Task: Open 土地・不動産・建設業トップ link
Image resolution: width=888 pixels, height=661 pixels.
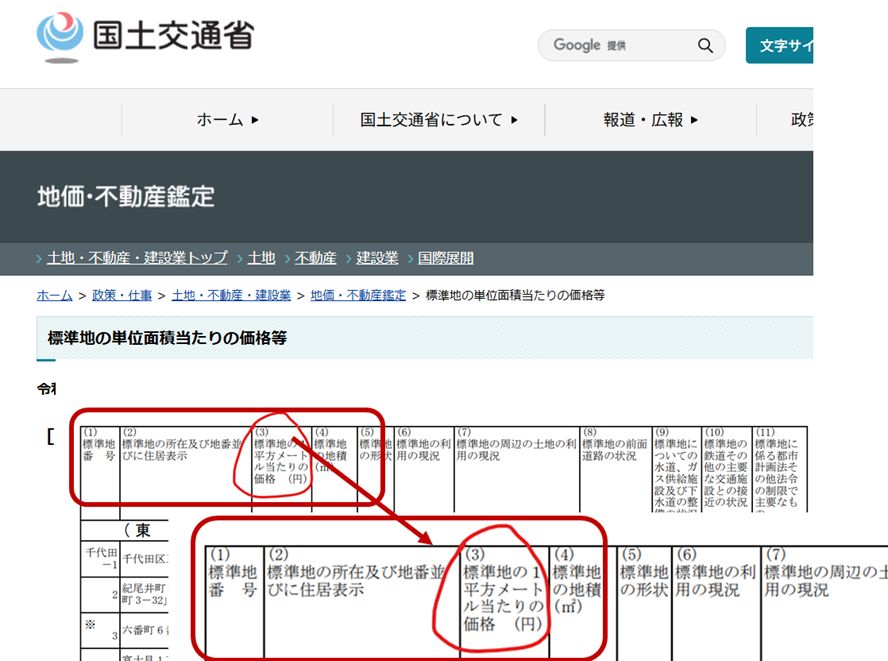Action: (x=137, y=258)
